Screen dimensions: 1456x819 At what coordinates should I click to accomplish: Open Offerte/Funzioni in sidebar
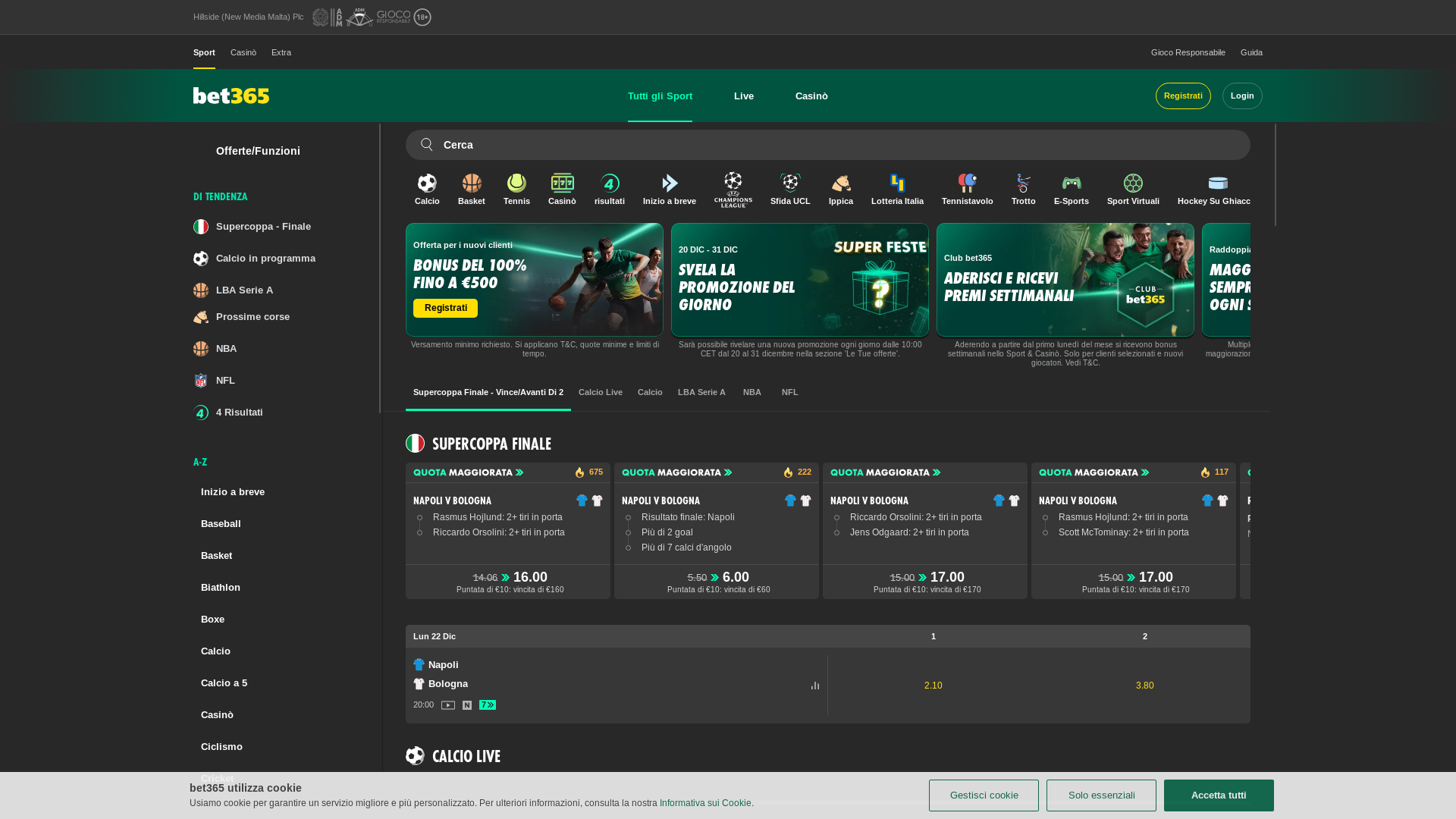pyautogui.click(x=258, y=151)
